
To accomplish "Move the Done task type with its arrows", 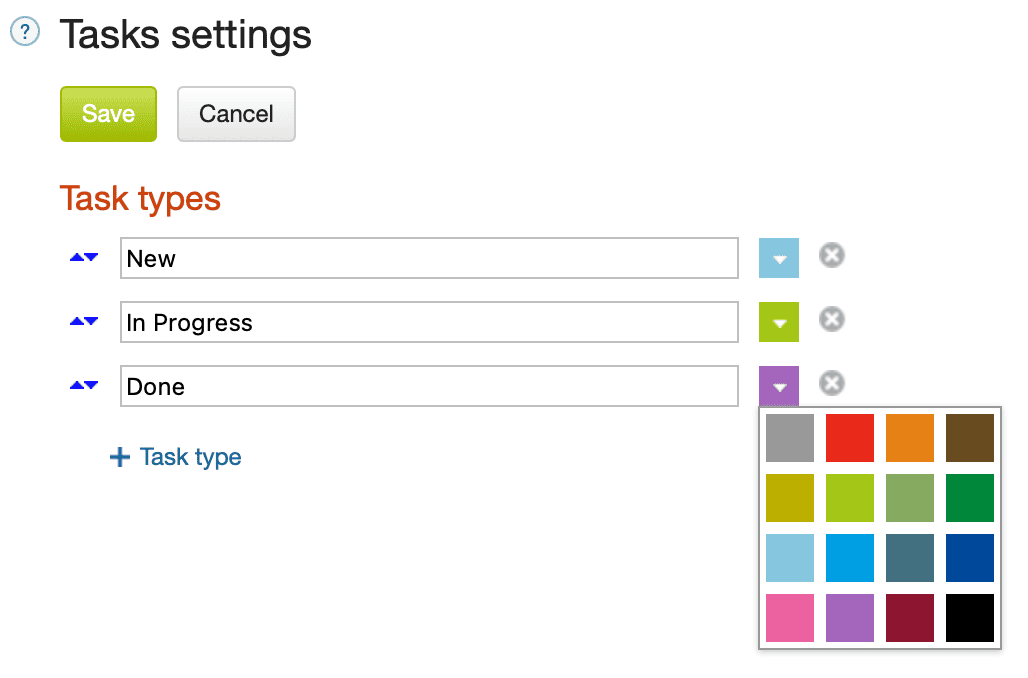I will click(83, 385).
